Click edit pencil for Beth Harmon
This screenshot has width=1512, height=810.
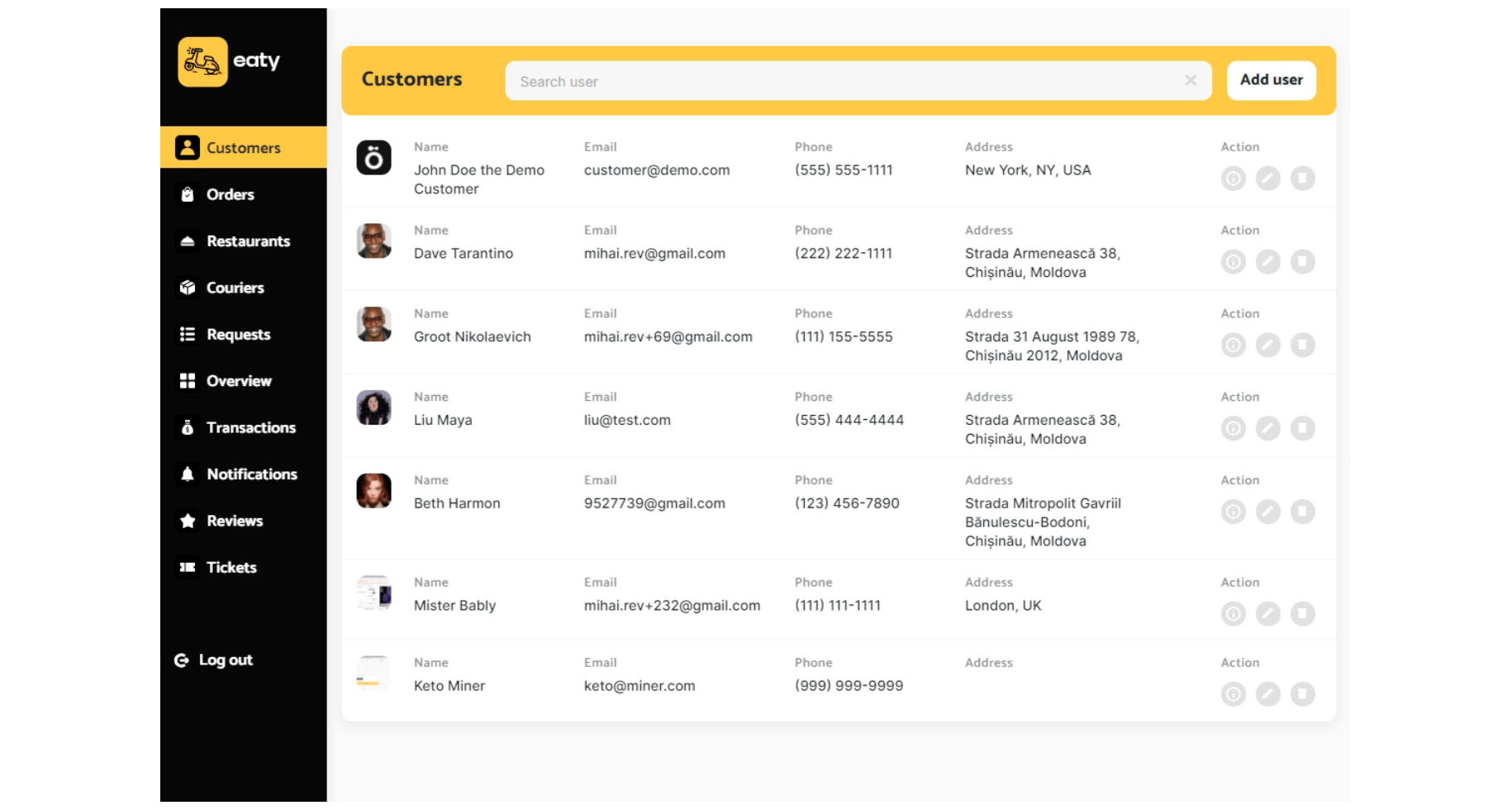click(1267, 512)
